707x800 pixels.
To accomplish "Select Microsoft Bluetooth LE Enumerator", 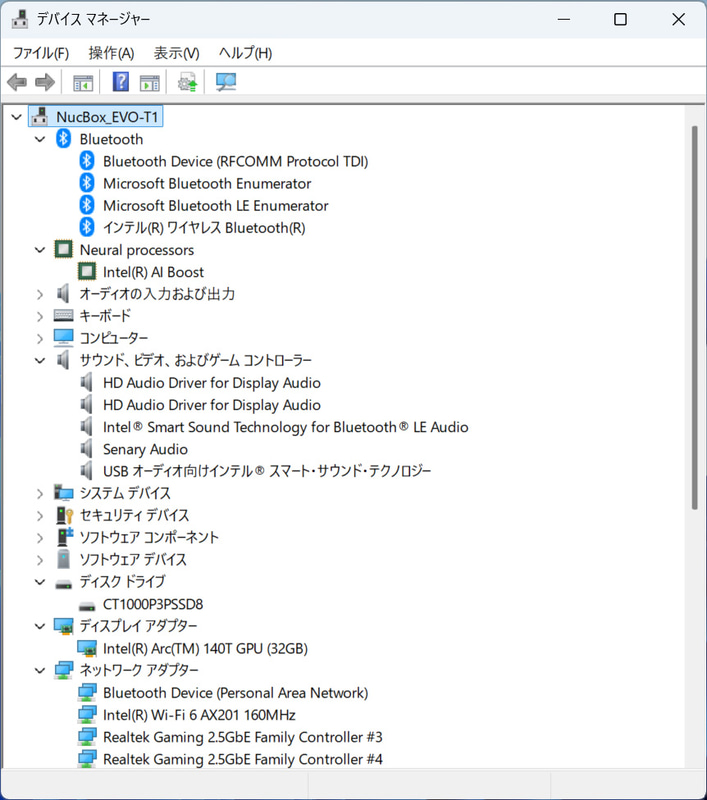I will click(x=216, y=206).
